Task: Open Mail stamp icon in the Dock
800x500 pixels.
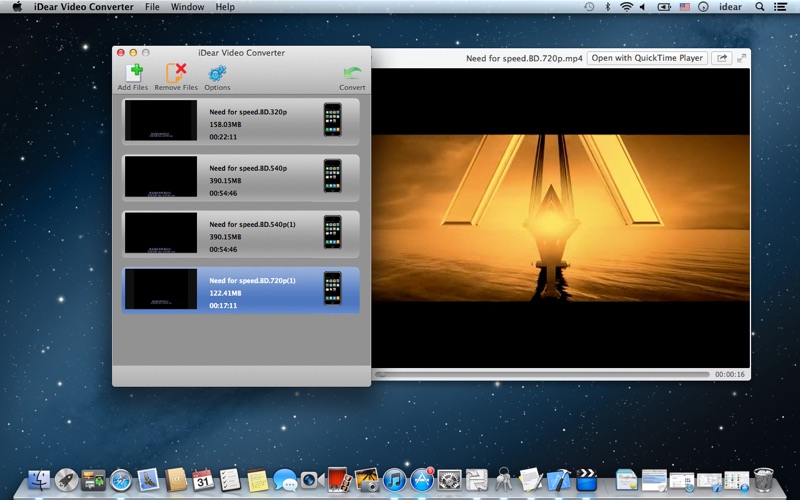Action: [x=148, y=480]
